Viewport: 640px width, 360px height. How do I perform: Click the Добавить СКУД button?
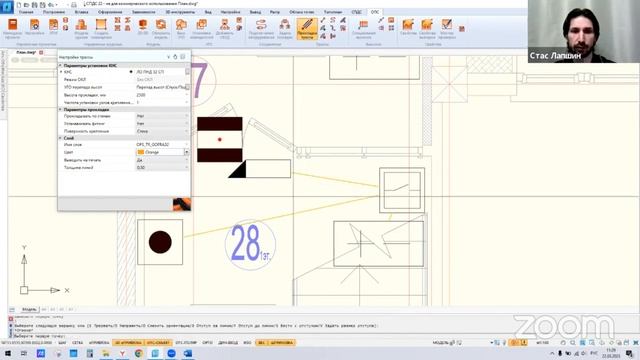pyautogui.click(x=224, y=29)
